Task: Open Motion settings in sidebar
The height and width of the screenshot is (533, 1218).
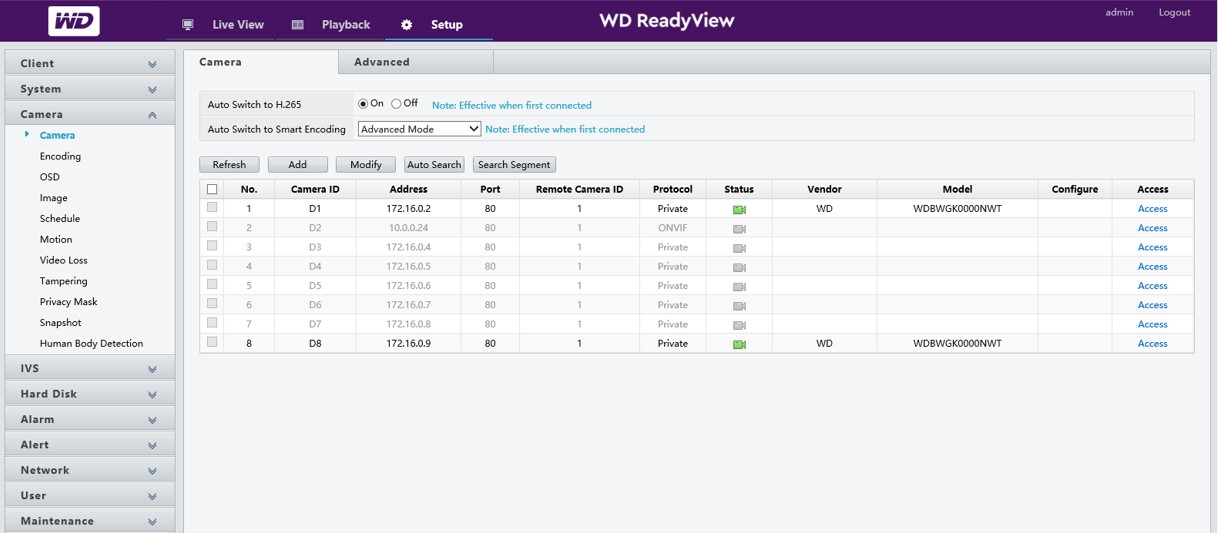Action: click(56, 239)
